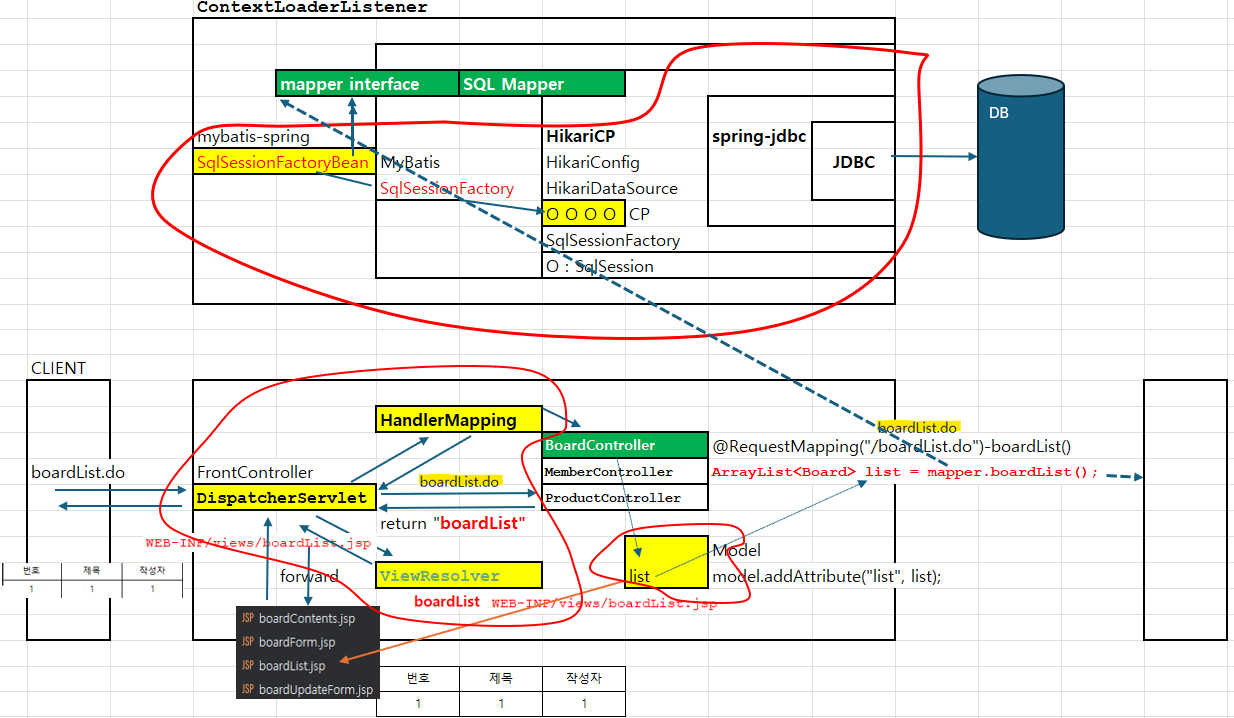
Task: Select the 번호 header in the CLIENT table
Action: coord(31,572)
